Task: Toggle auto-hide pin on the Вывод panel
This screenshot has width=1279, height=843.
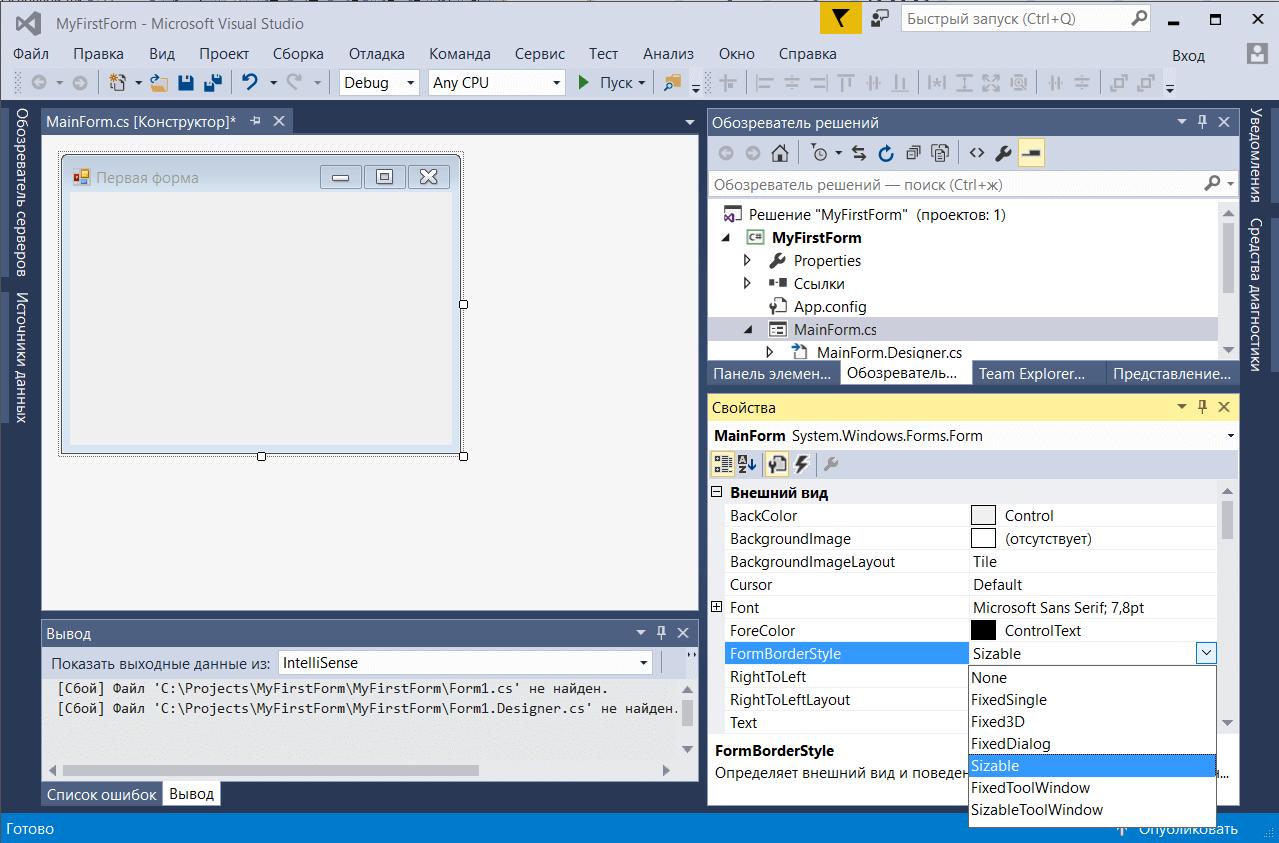Action: [661, 633]
